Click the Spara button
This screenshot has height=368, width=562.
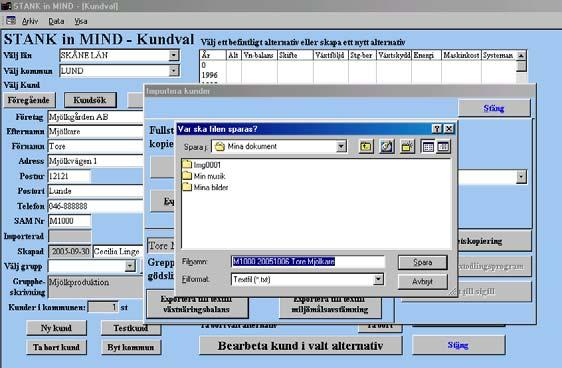click(423, 262)
